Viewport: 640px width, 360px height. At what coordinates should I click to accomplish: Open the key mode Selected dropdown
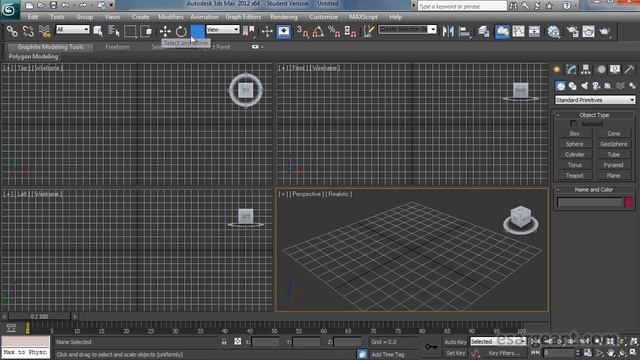pyautogui.click(x=498, y=341)
